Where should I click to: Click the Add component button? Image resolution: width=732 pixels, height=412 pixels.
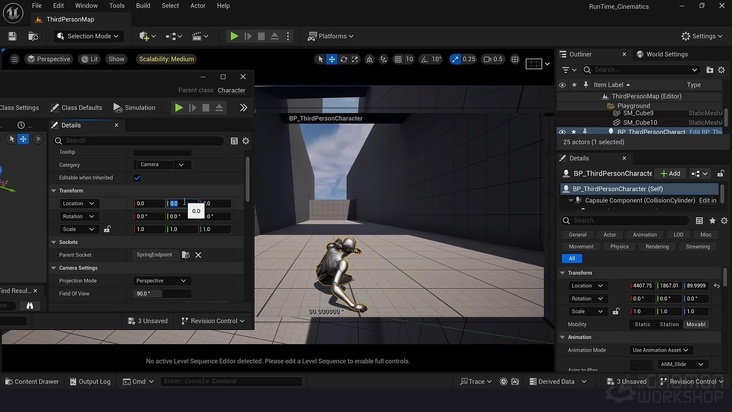pos(670,174)
